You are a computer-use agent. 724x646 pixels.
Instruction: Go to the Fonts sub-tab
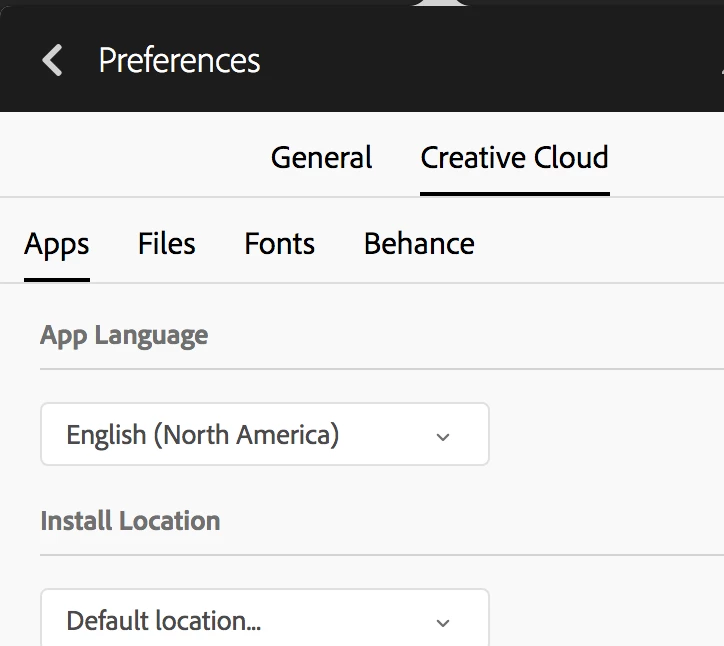279,244
